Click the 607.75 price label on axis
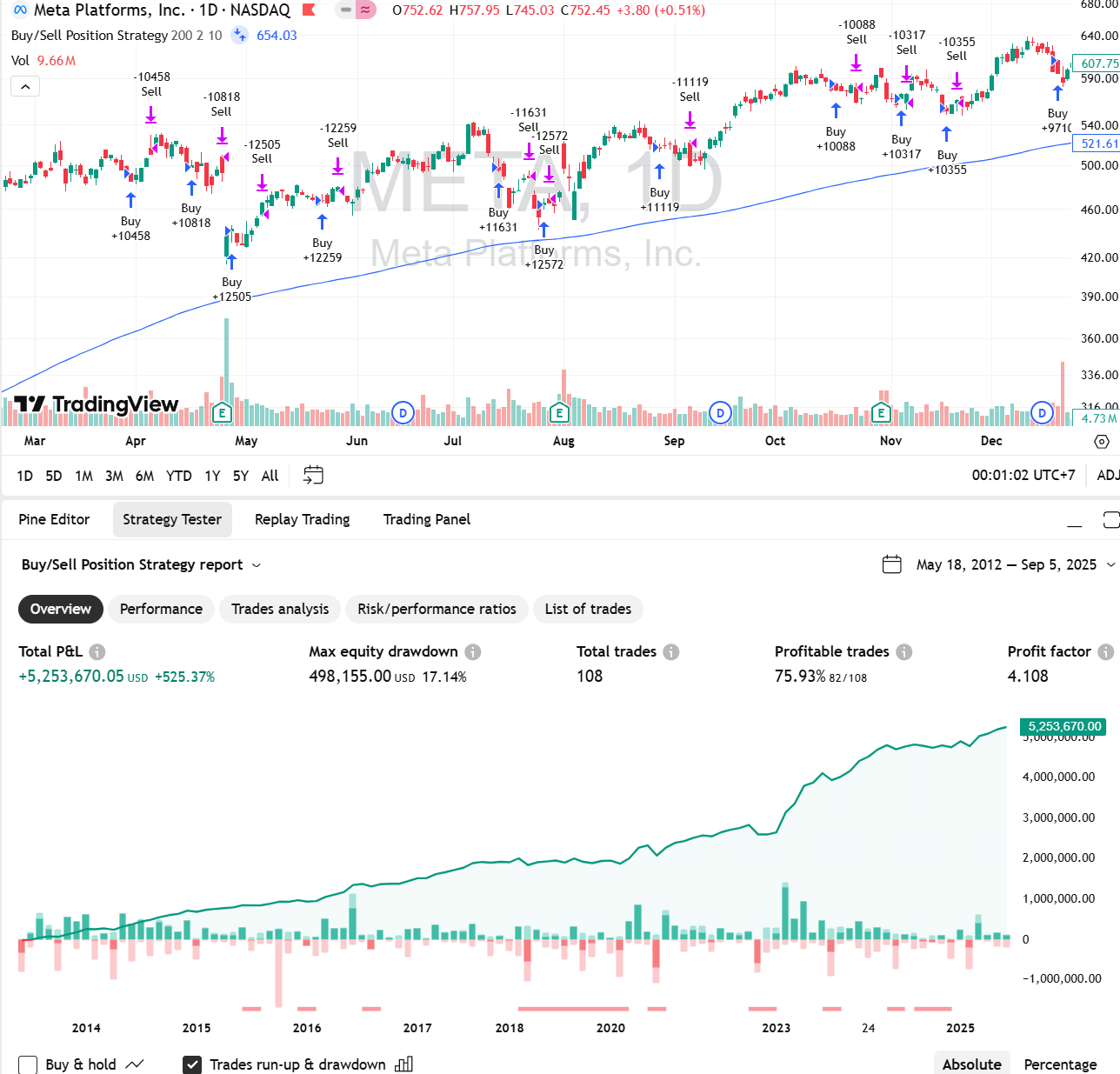The image size is (1120, 1074). coord(1097,63)
